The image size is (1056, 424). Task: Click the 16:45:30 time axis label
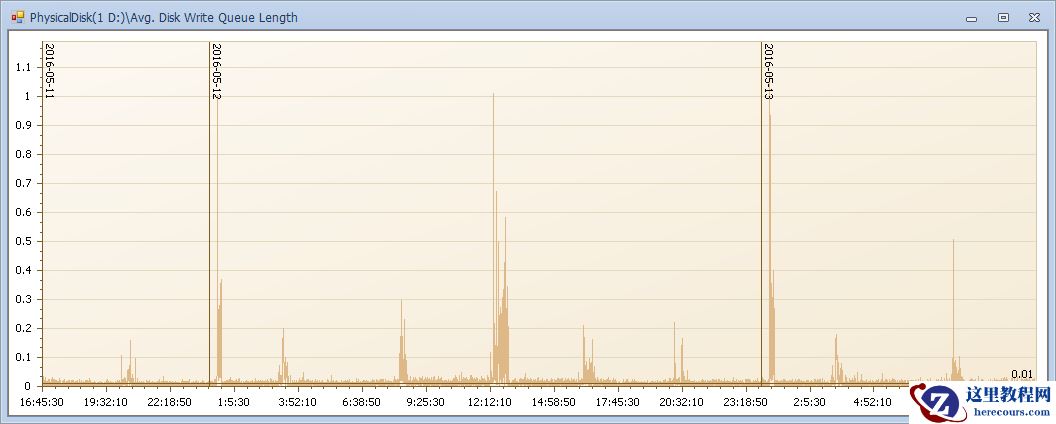(42, 402)
